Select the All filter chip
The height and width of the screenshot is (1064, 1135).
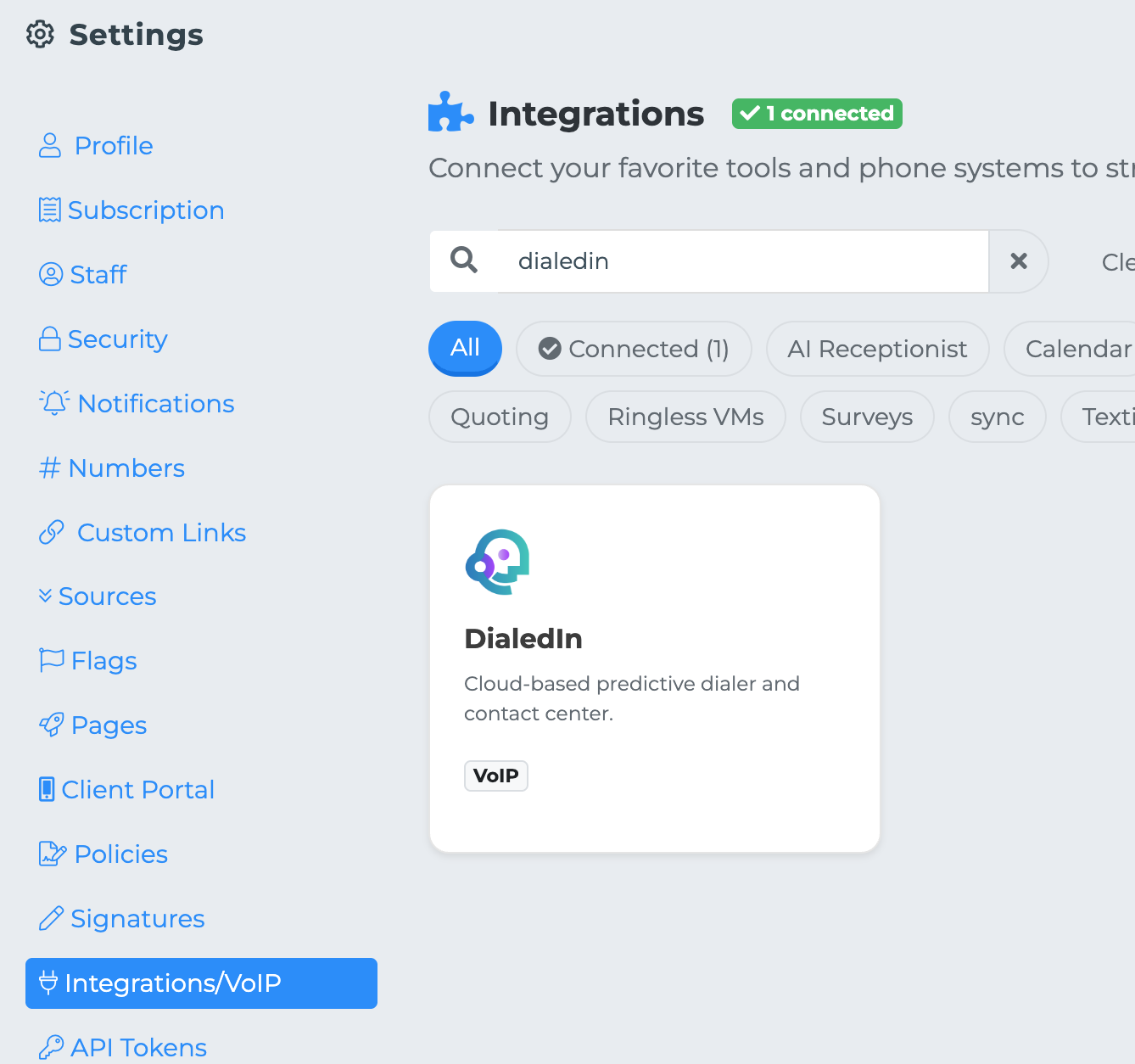tap(465, 348)
